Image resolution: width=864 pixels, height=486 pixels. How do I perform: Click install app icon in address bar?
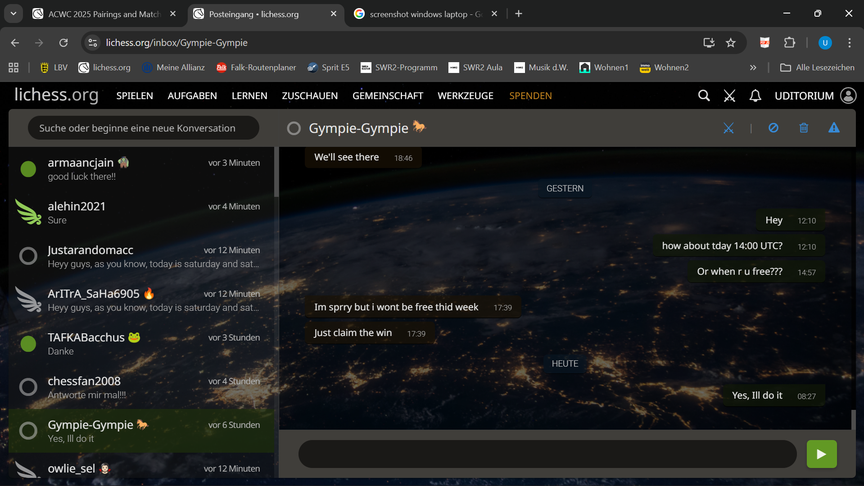[709, 42]
